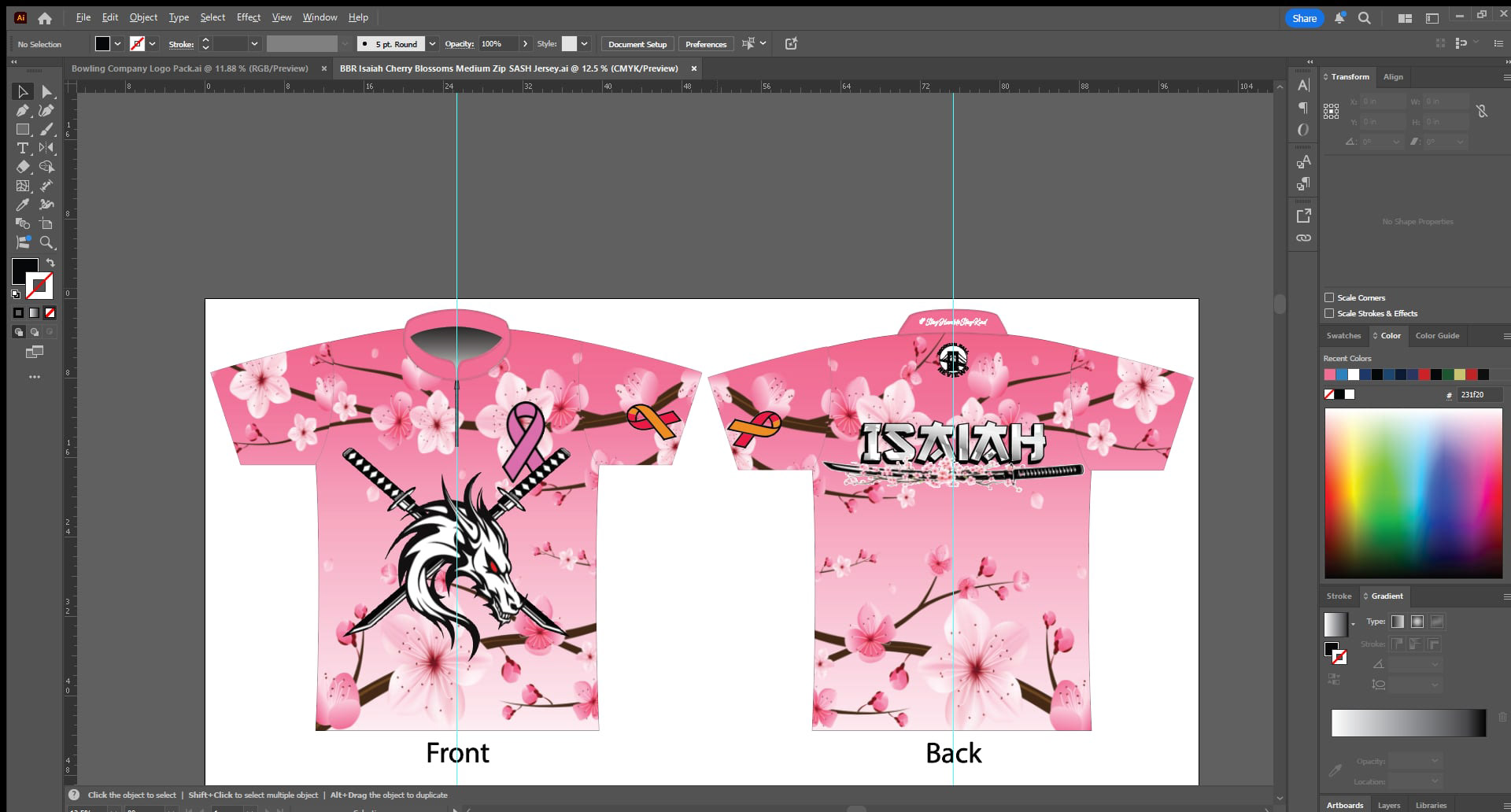Image resolution: width=1511 pixels, height=812 pixels.
Task: Click the blue Share button
Action: (x=1304, y=17)
